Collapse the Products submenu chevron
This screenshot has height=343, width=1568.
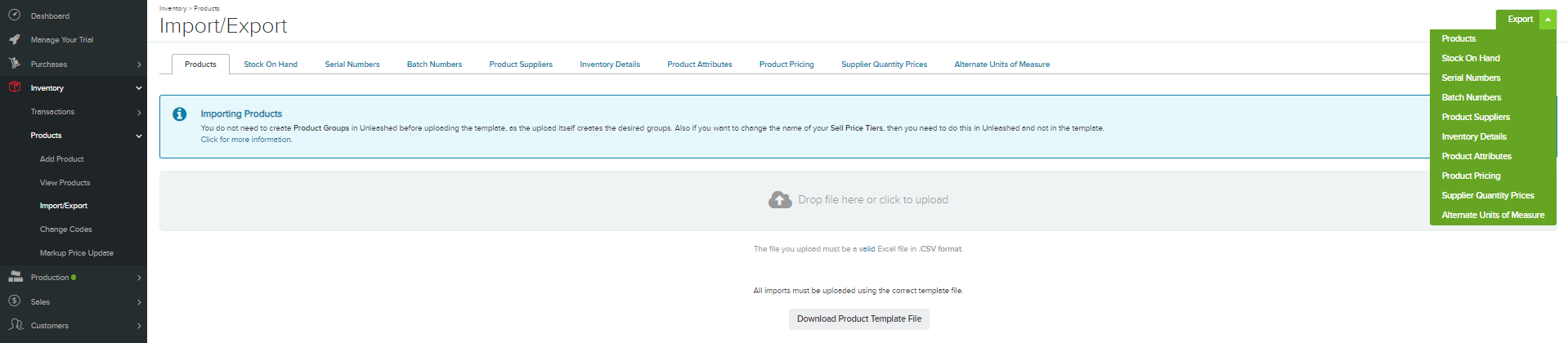[139, 136]
